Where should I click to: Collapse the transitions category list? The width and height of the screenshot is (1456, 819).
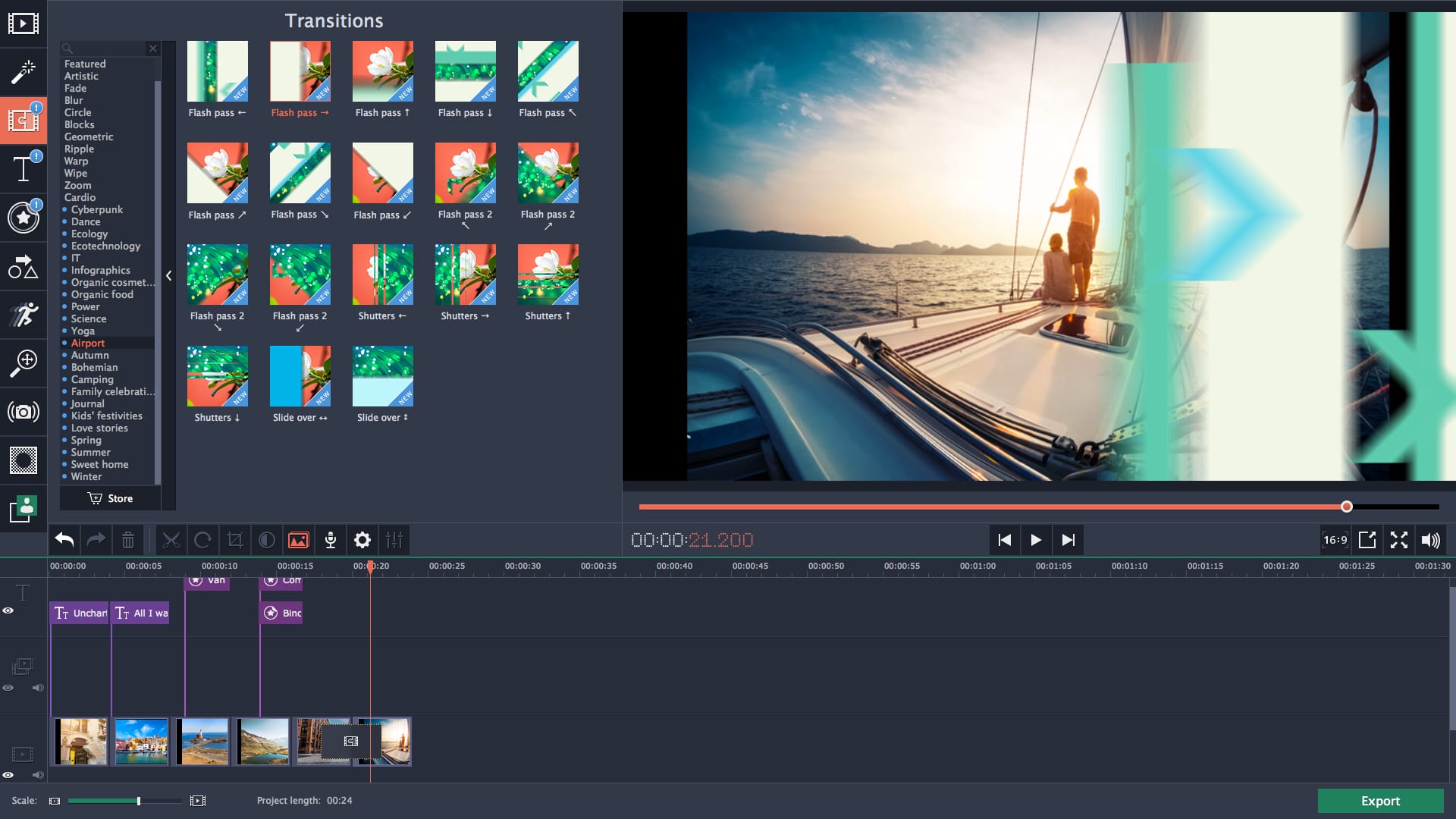(x=169, y=276)
